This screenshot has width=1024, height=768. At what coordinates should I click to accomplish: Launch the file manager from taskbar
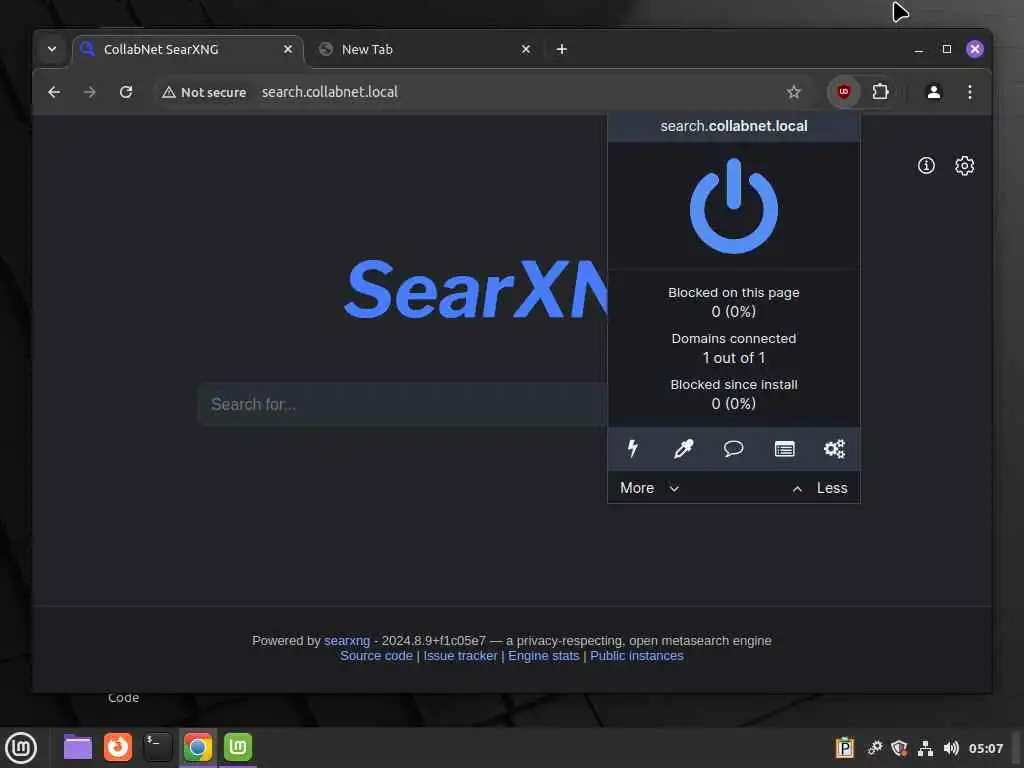78,747
